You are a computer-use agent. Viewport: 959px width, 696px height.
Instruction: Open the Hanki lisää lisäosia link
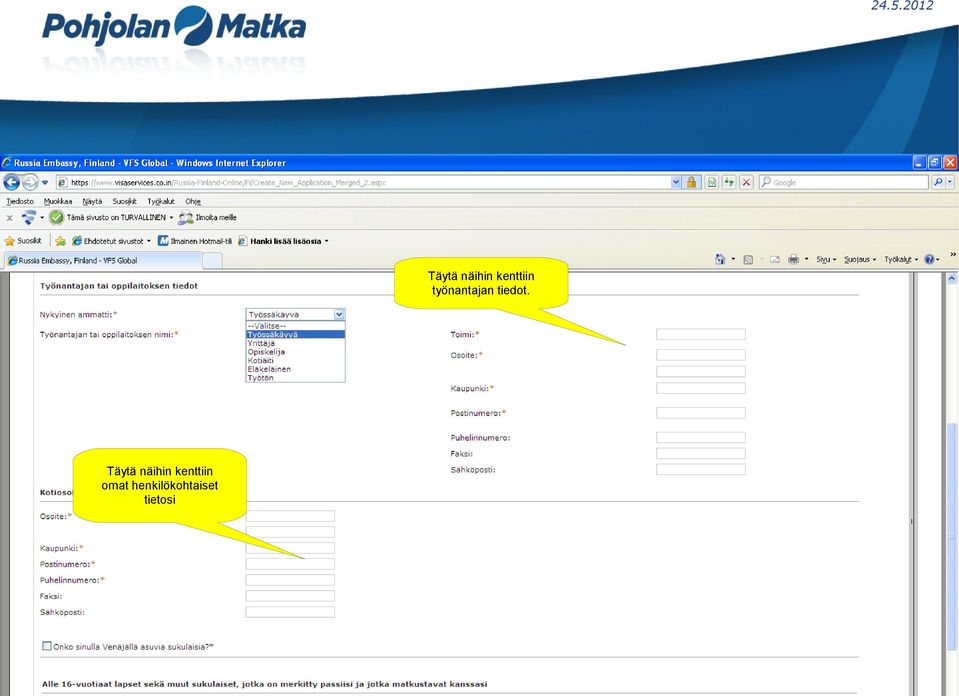tap(283, 241)
